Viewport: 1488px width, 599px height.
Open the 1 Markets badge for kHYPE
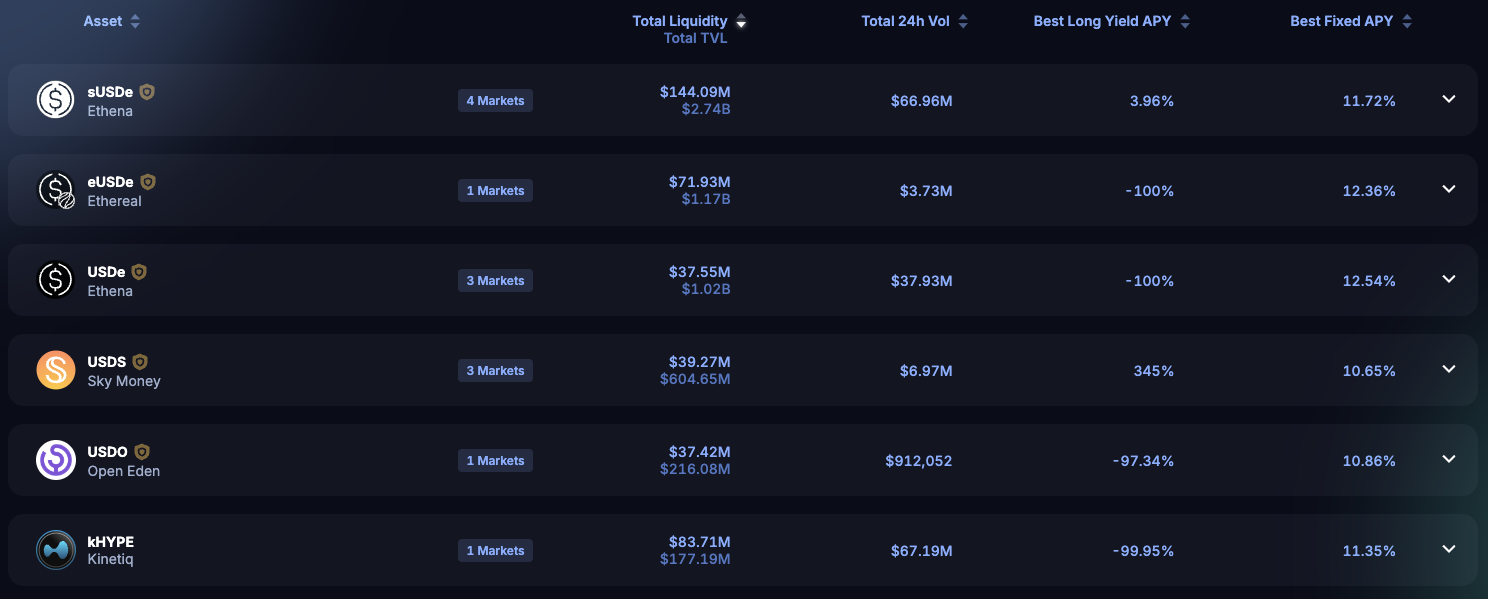pyautogui.click(x=495, y=551)
